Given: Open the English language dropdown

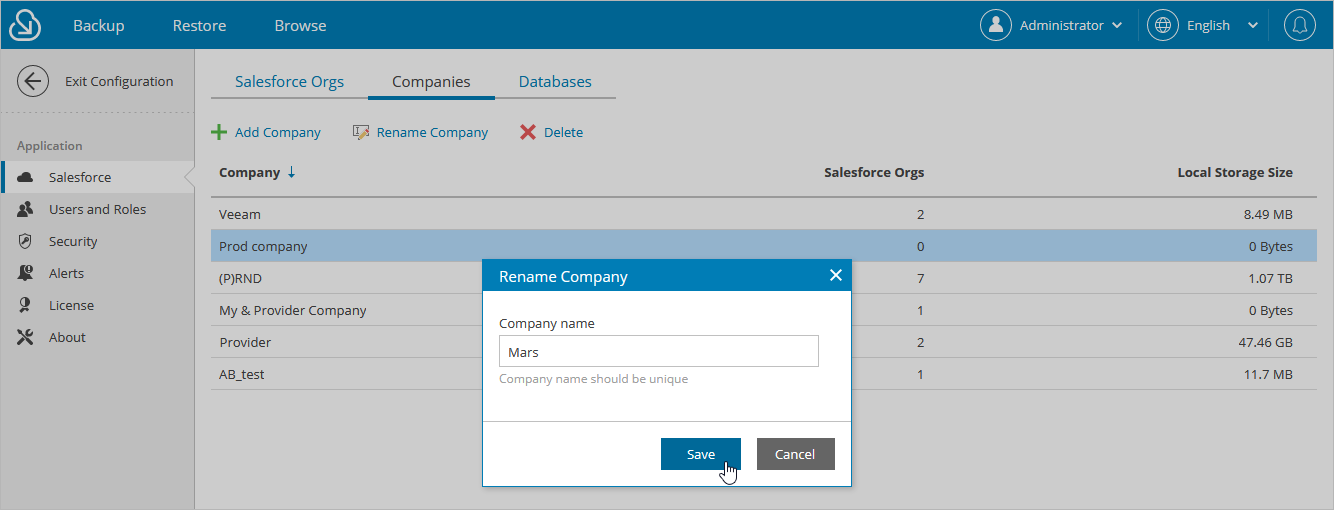Looking at the screenshot, I should point(1203,25).
